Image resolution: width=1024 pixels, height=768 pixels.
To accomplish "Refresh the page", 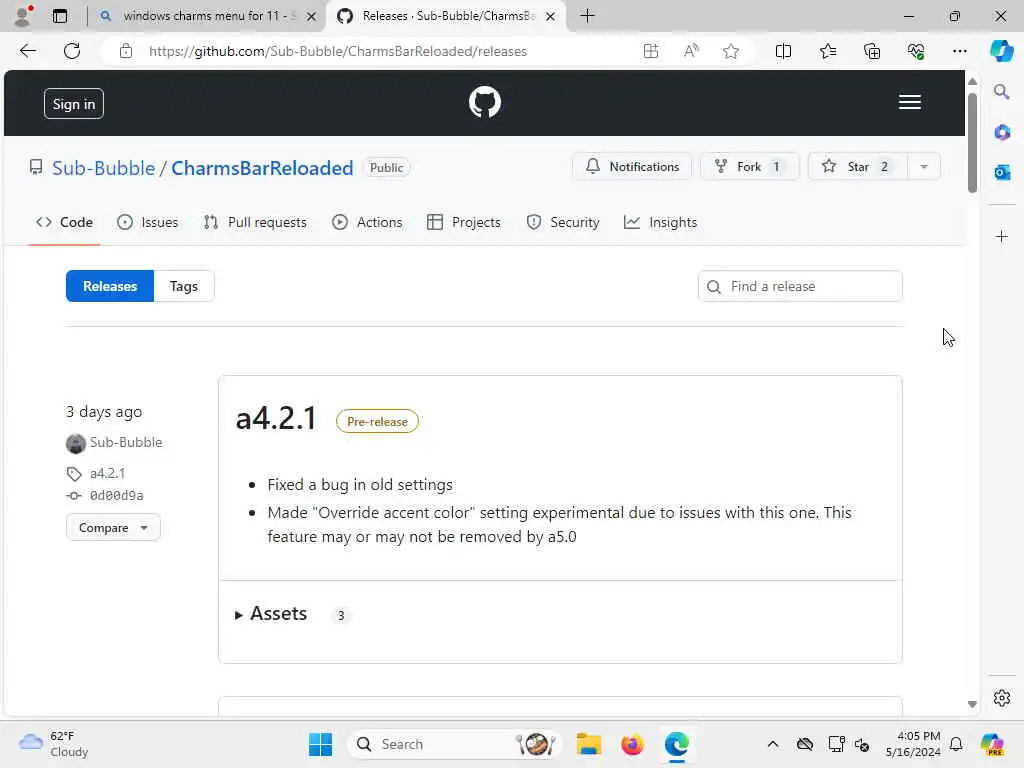I will tap(72, 51).
